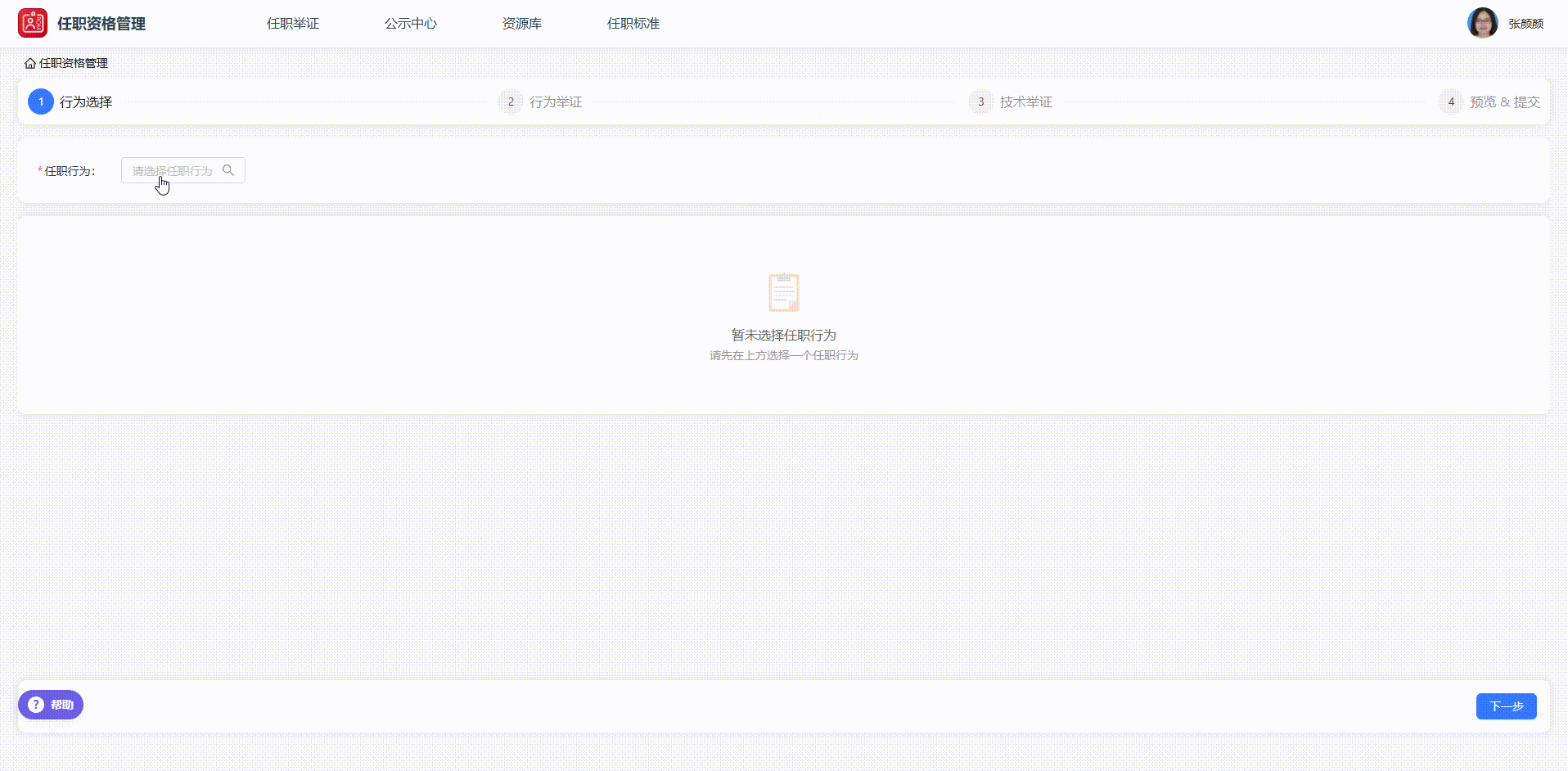Click the magnifier icon in the 任职行为 selector
Viewport: 1568px width, 771px height.
(229, 170)
